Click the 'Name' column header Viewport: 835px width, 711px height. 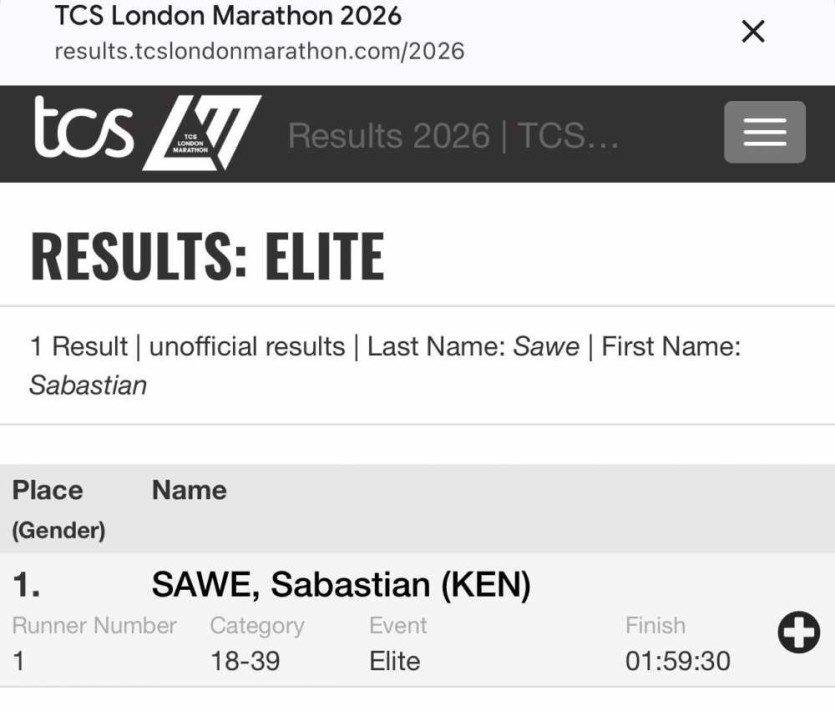click(189, 490)
